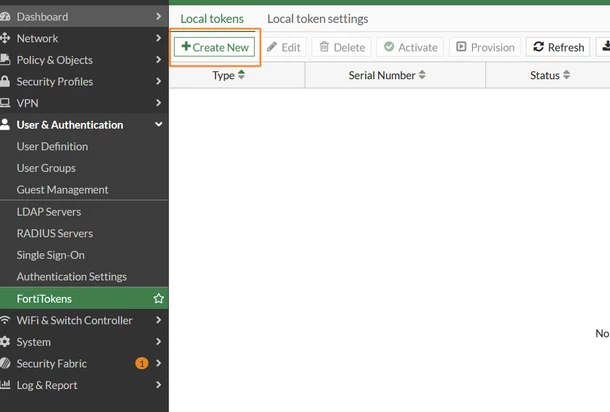Click the Serial Number column header

tap(395, 75)
